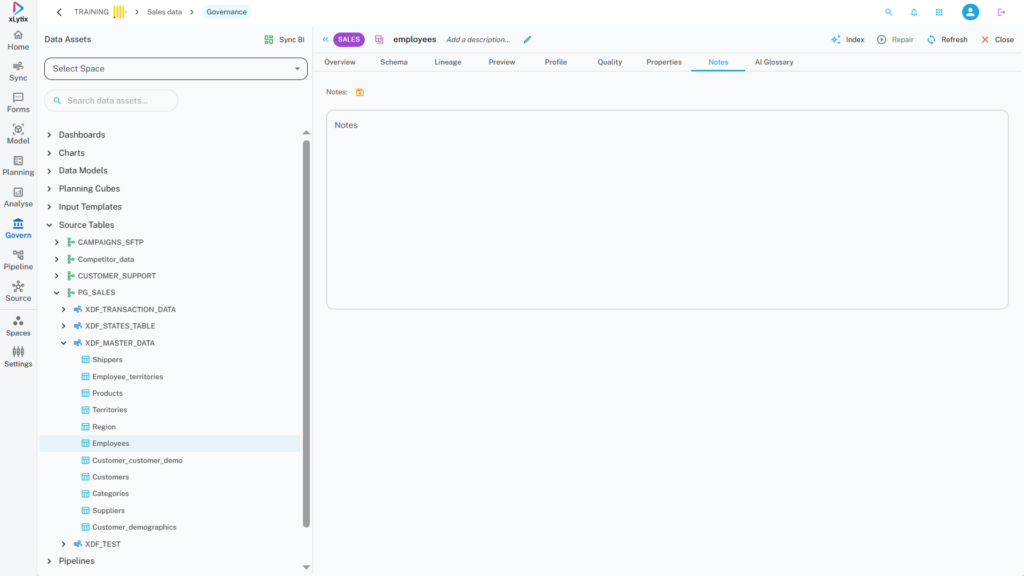Select the Customers table in tree
The height and width of the screenshot is (576, 1024).
point(110,477)
